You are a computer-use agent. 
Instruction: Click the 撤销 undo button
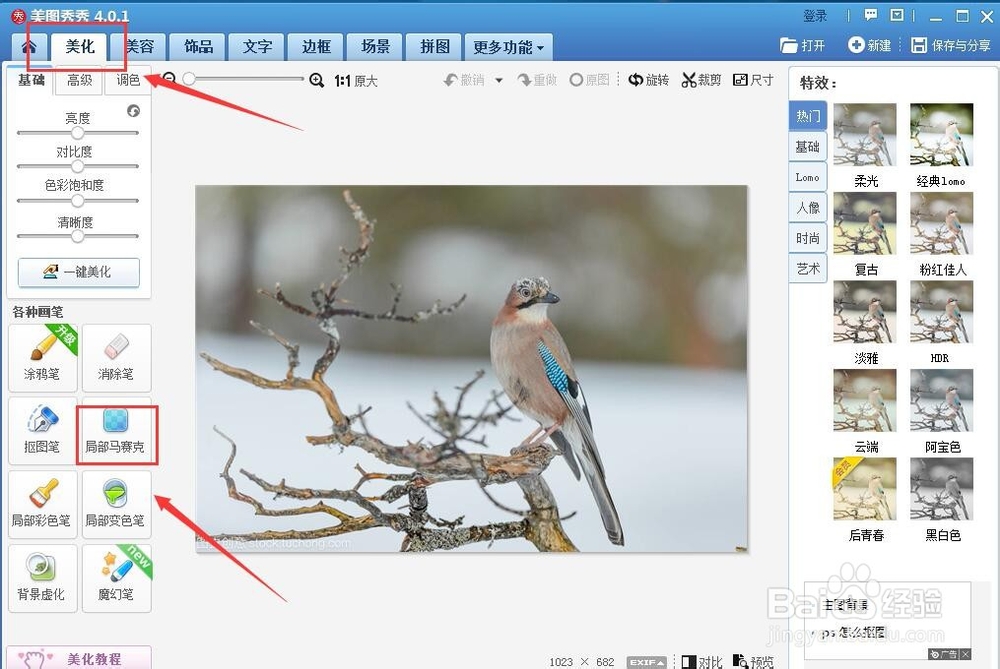click(x=464, y=80)
